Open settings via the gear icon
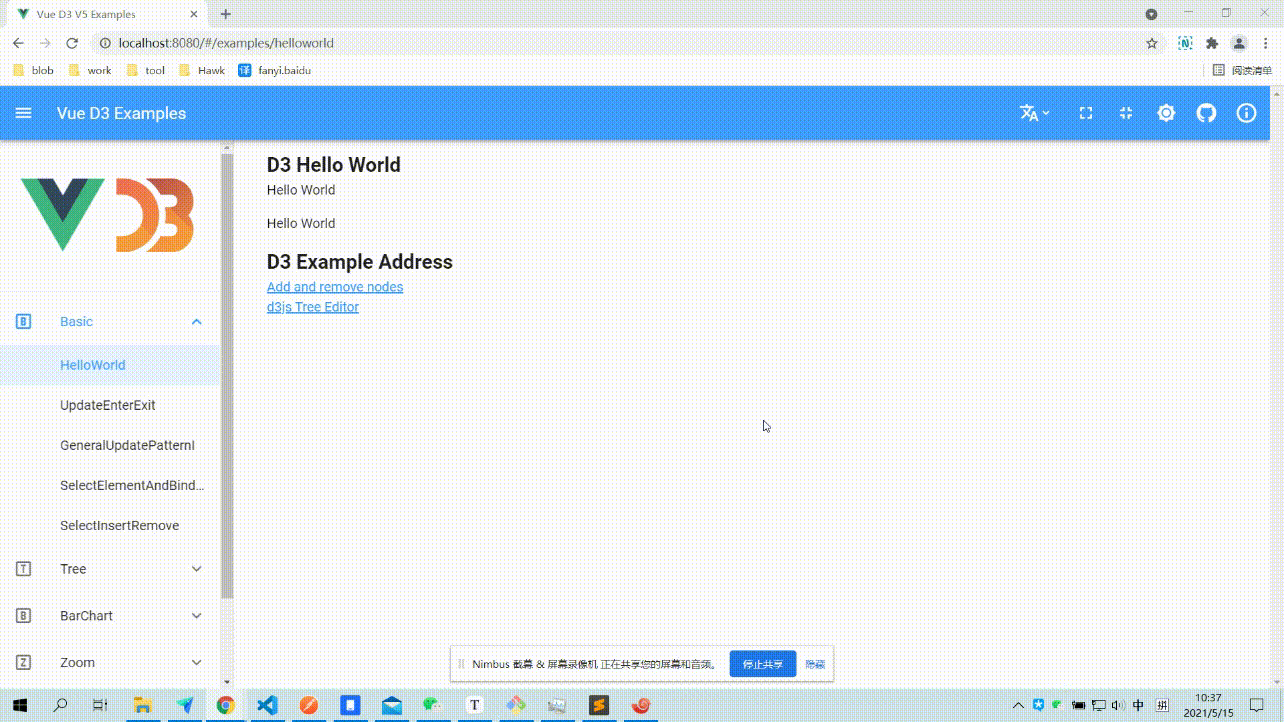 (1166, 113)
